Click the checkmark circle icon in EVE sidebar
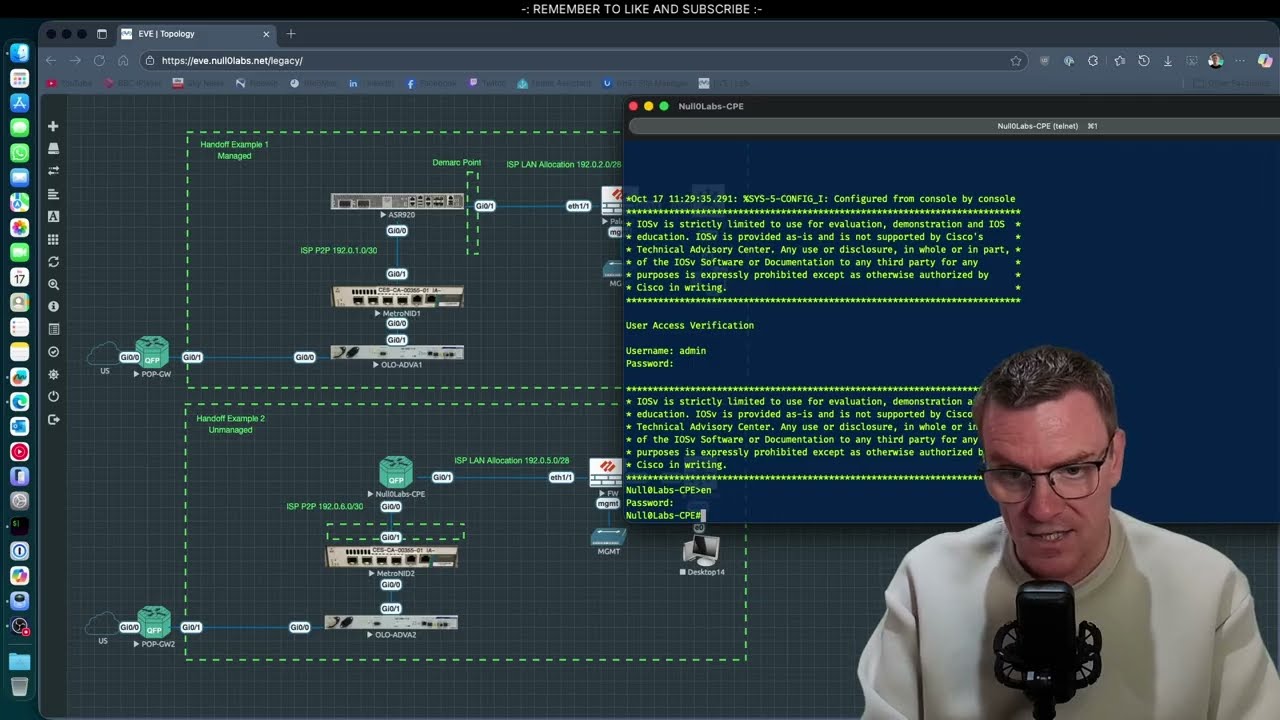Image resolution: width=1280 pixels, height=720 pixels. click(53, 352)
